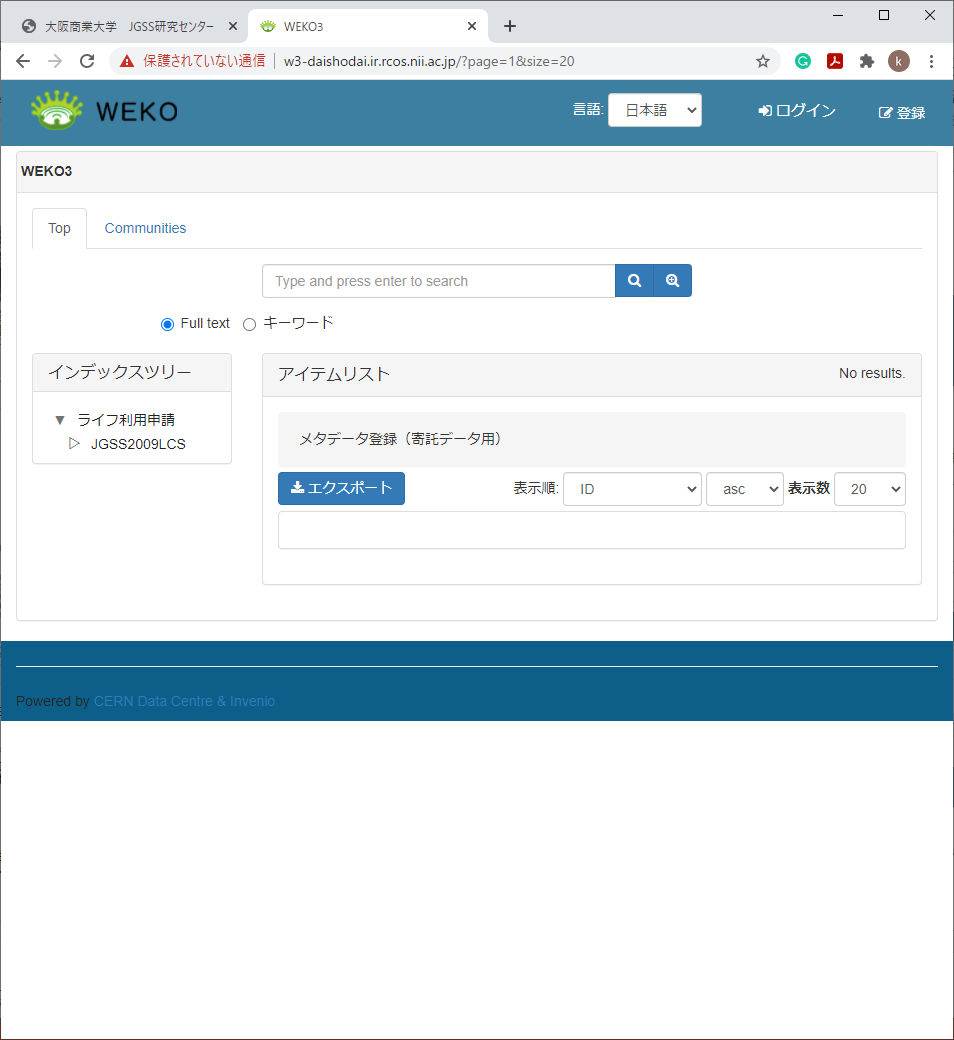Screen dimensions: 954x1040
Task: Click the magnifier search button
Action: (634, 281)
